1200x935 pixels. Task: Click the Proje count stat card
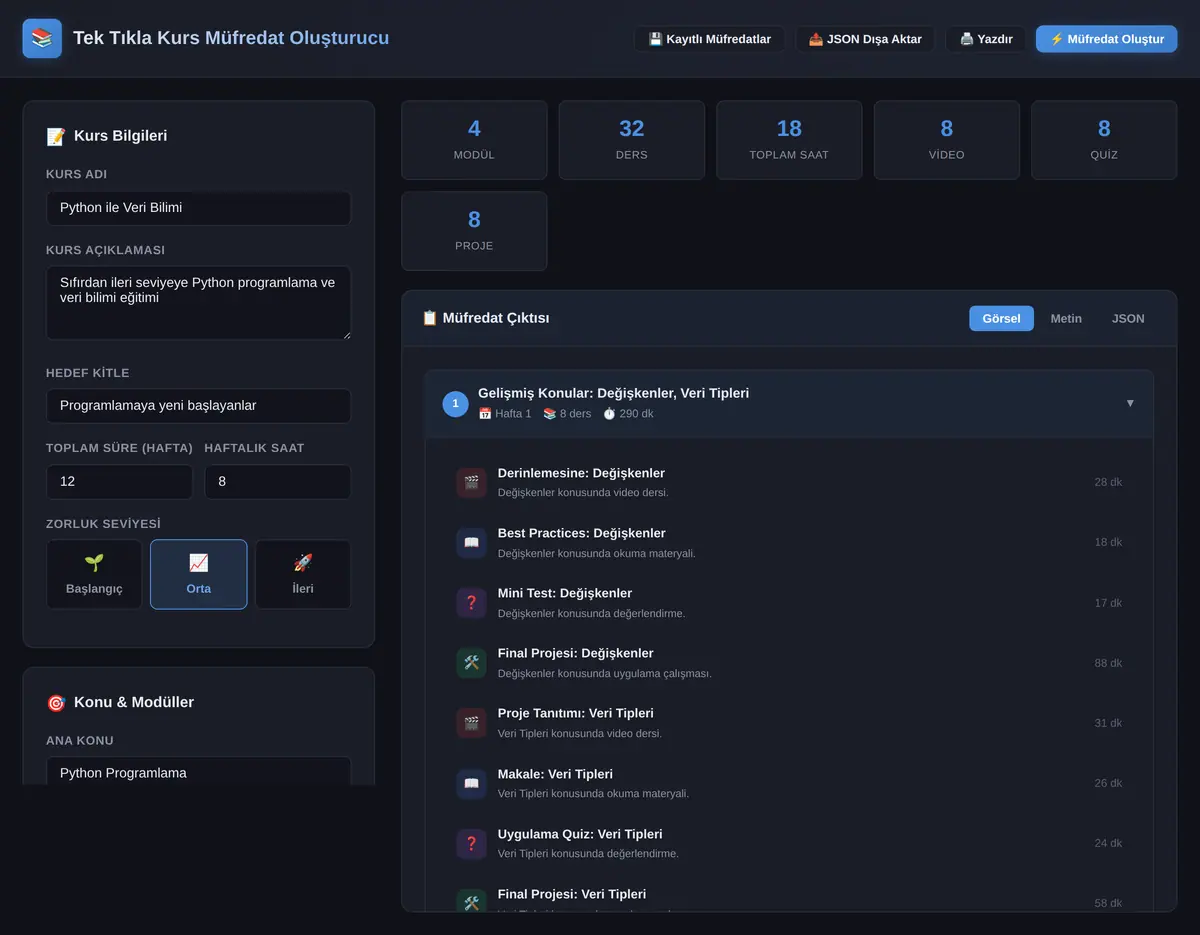474,231
